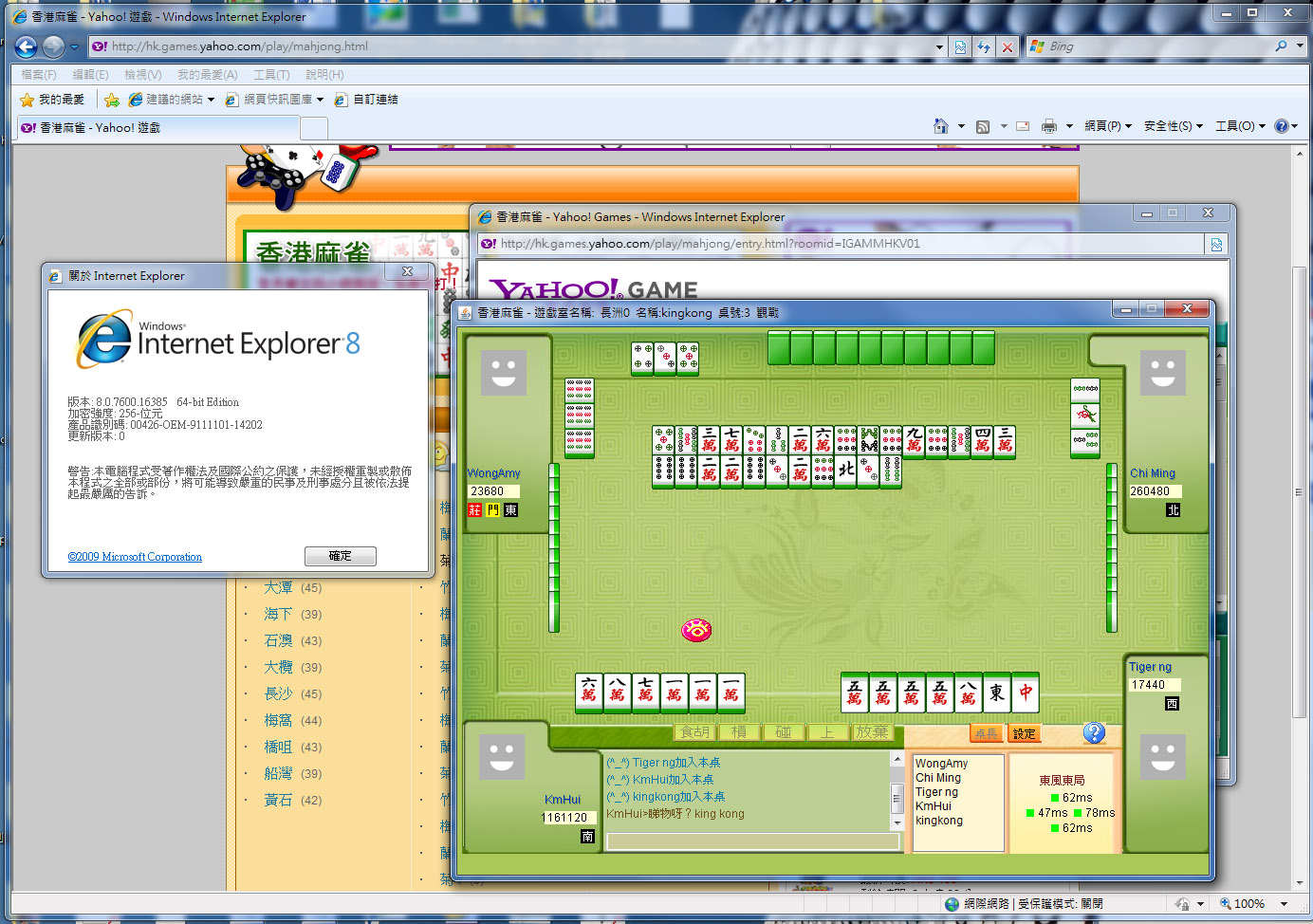This screenshot has height=924, width=1313.
Task: Open compatibility view icon in main address bar
Action: click(961, 46)
